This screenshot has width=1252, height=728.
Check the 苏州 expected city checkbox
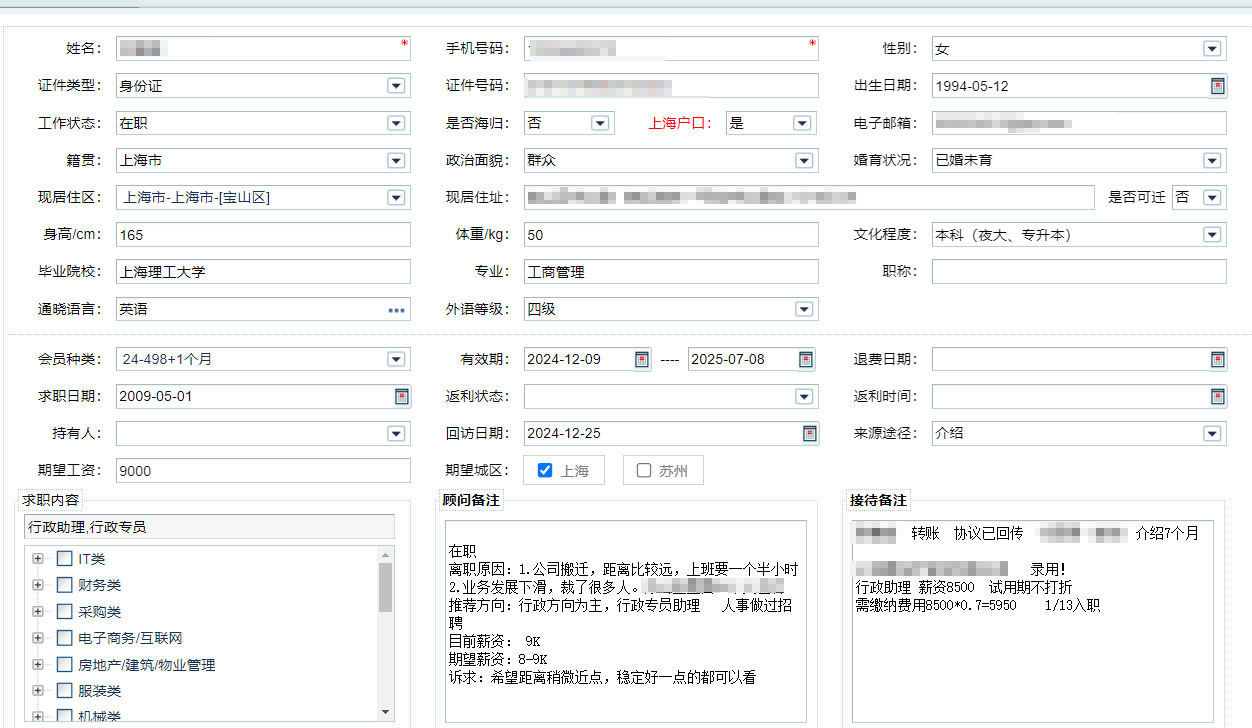coord(644,470)
